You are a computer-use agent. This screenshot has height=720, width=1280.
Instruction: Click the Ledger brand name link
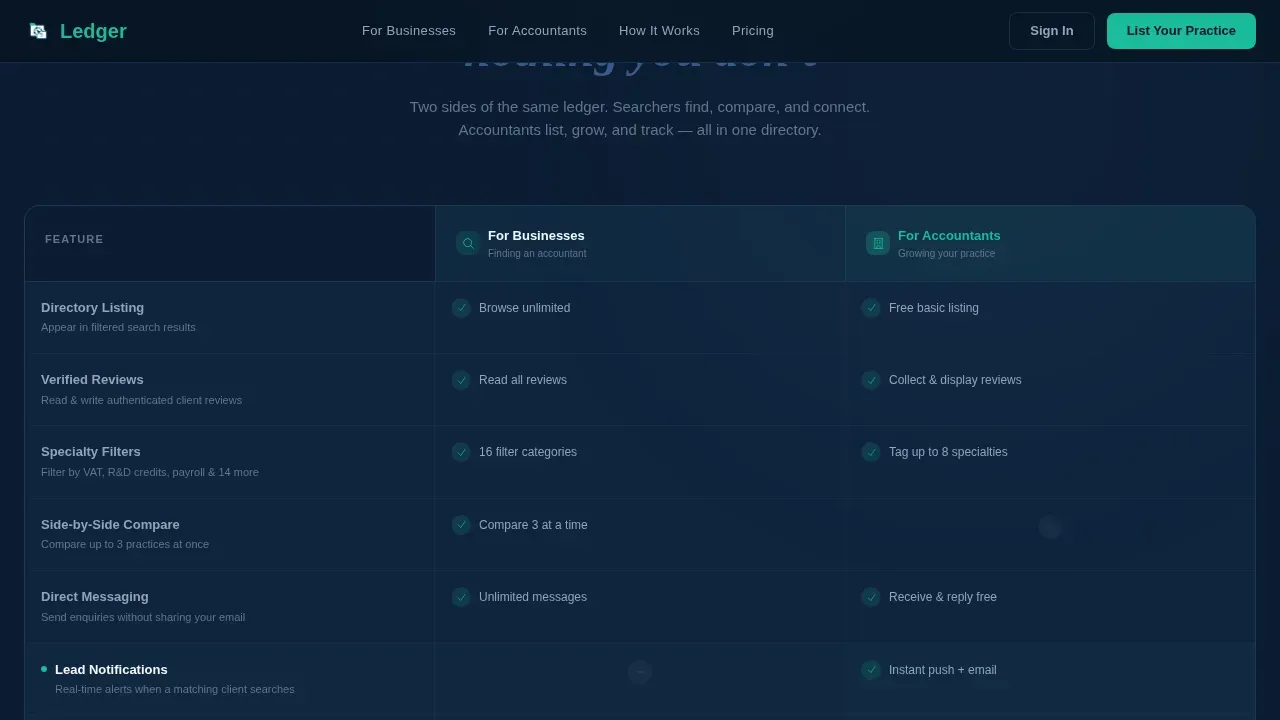93,31
